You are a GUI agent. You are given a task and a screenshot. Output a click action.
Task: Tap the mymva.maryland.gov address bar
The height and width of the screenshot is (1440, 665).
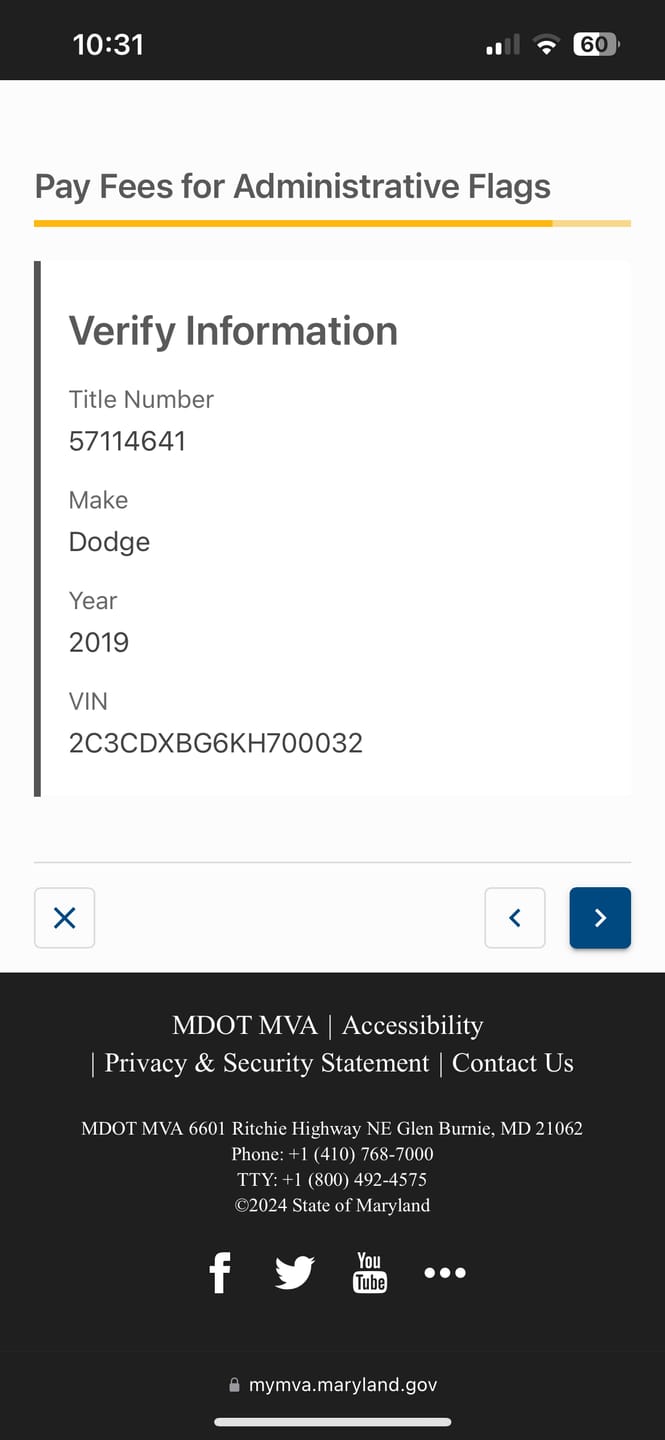[x=333, y=1385]
